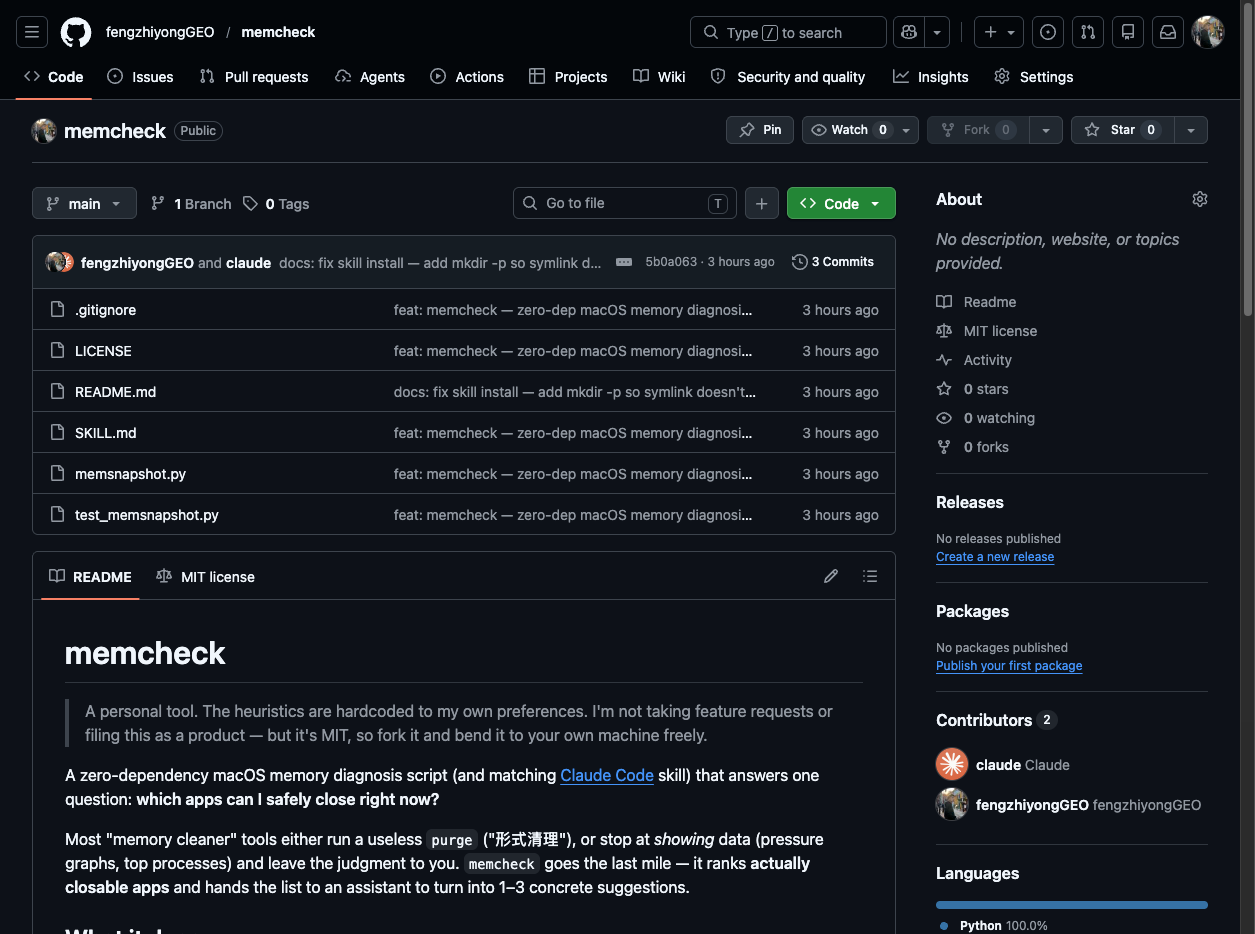Image resolution: width=1255 pixels, height=934 pixels.
Task: Pin the memcheck repository
Action: 761,130
